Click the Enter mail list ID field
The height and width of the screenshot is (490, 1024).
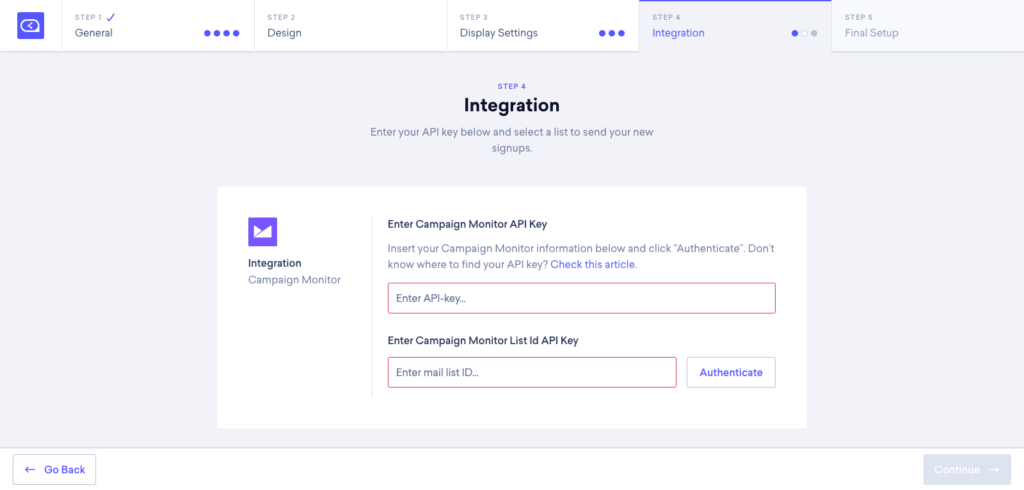pos(532,372)
